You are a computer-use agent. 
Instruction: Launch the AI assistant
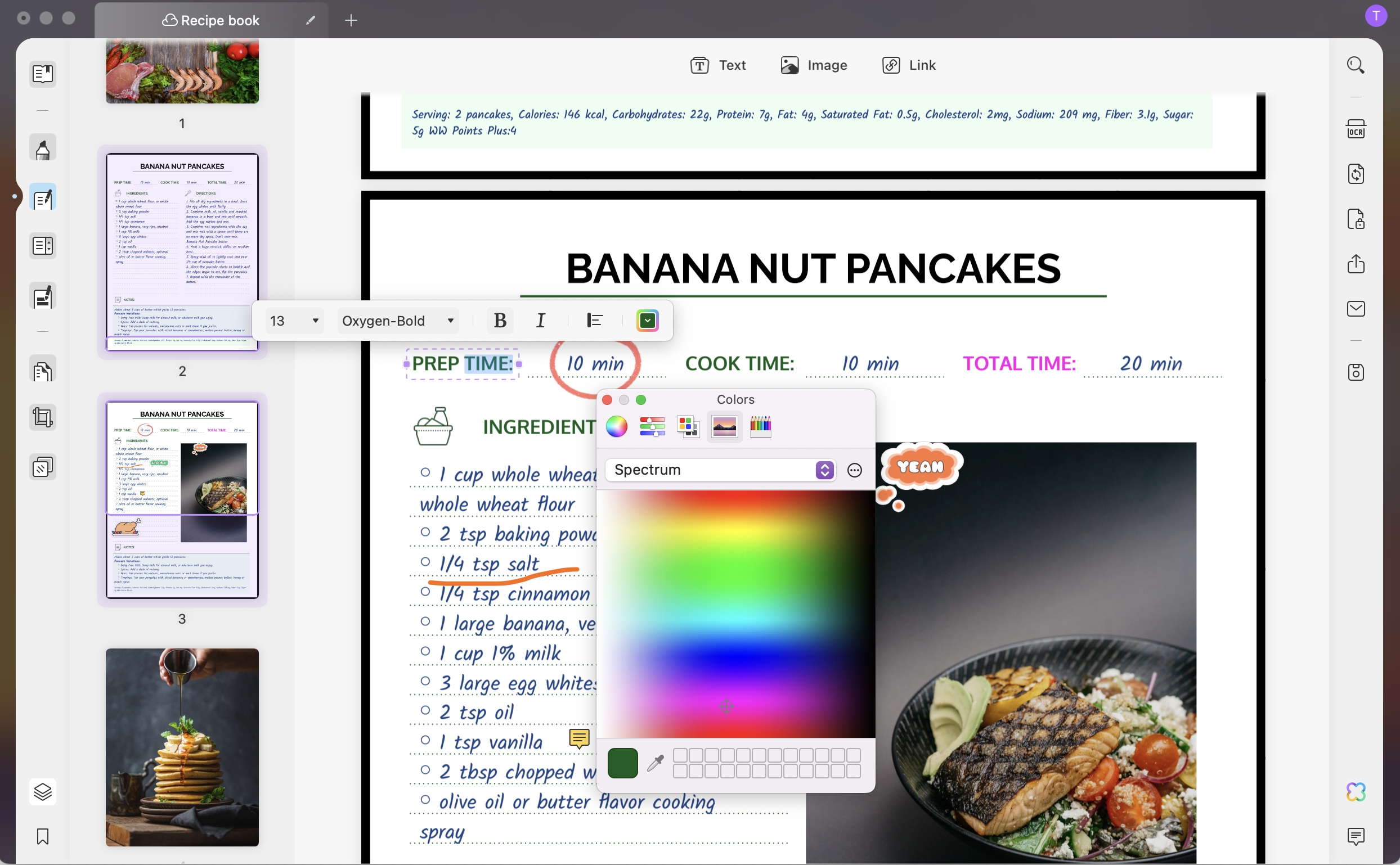click(1355, 792)
